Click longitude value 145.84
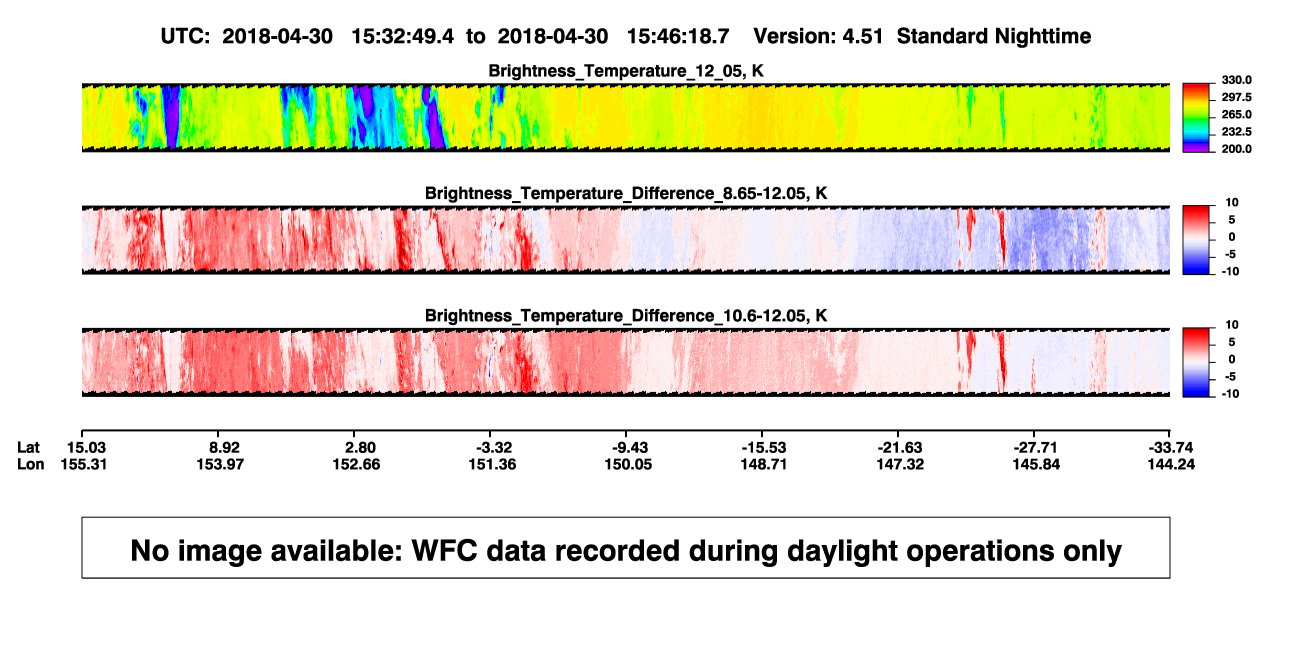Screen dimensions: 1300x667 click(x=1035, y=464)
